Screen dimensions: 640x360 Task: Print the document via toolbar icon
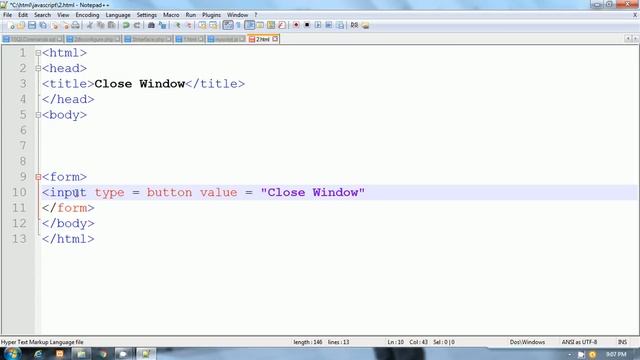[76, 25]
